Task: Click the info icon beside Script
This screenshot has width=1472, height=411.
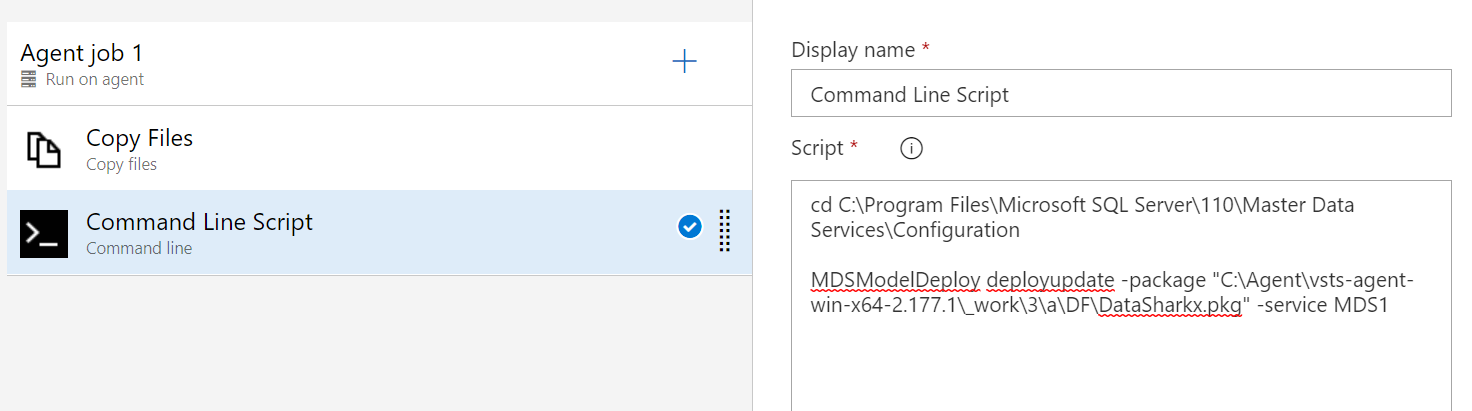Action: (x=911, y=148)
